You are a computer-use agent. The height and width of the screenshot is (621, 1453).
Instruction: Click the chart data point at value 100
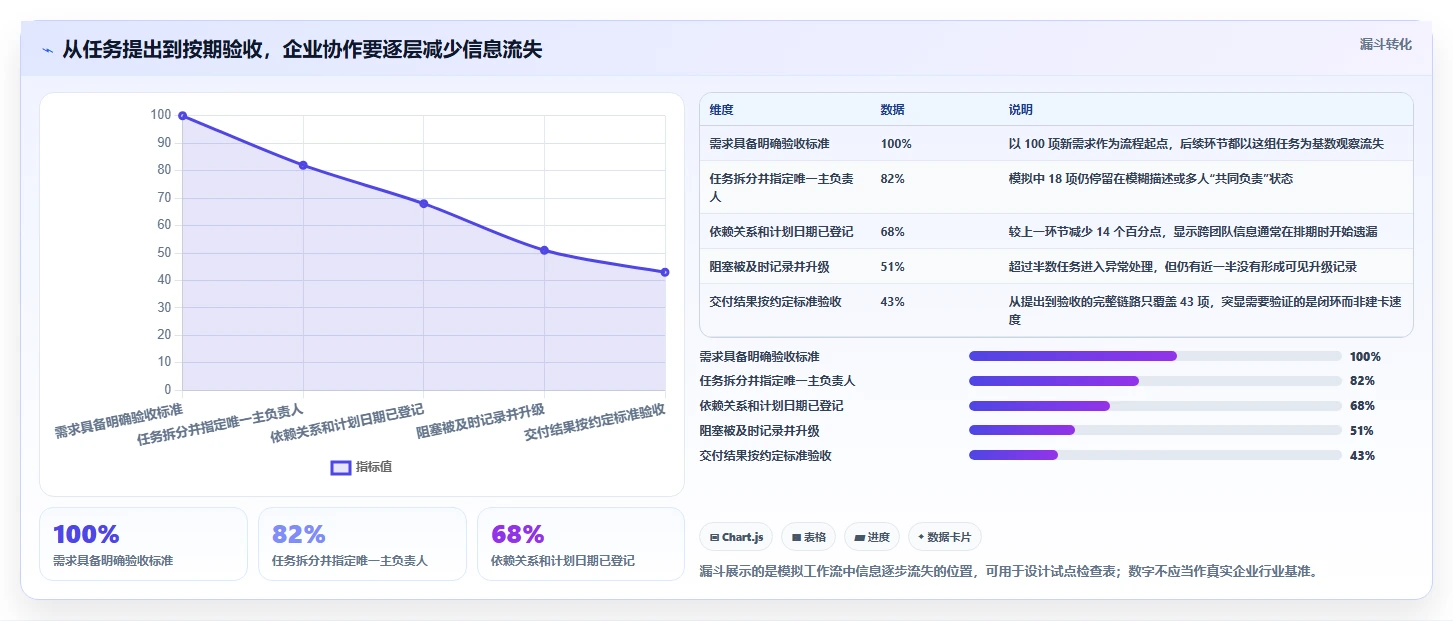tap(182, 115)
